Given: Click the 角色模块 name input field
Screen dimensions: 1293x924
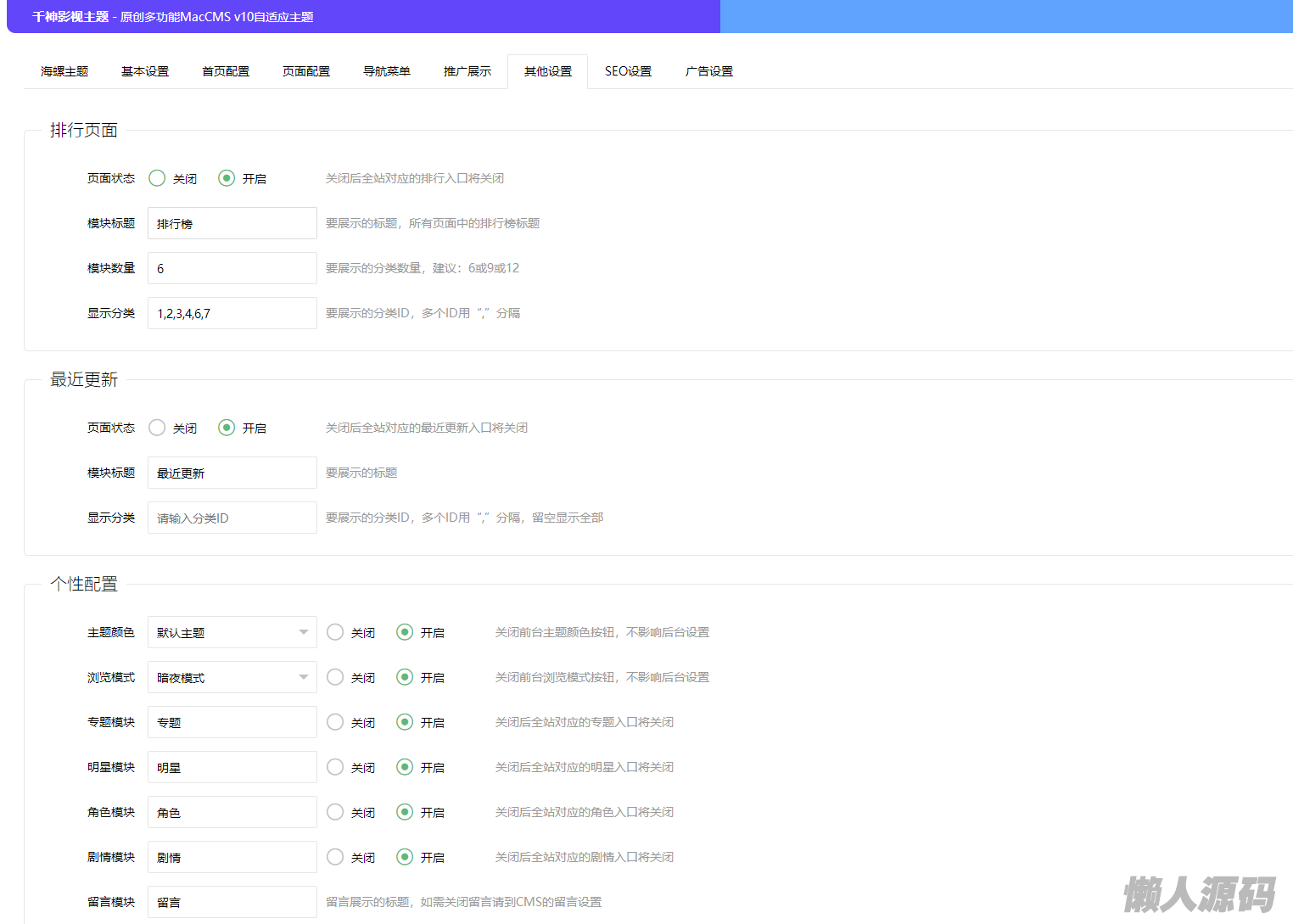Looking at the screenshot, I should click(232, 812).
